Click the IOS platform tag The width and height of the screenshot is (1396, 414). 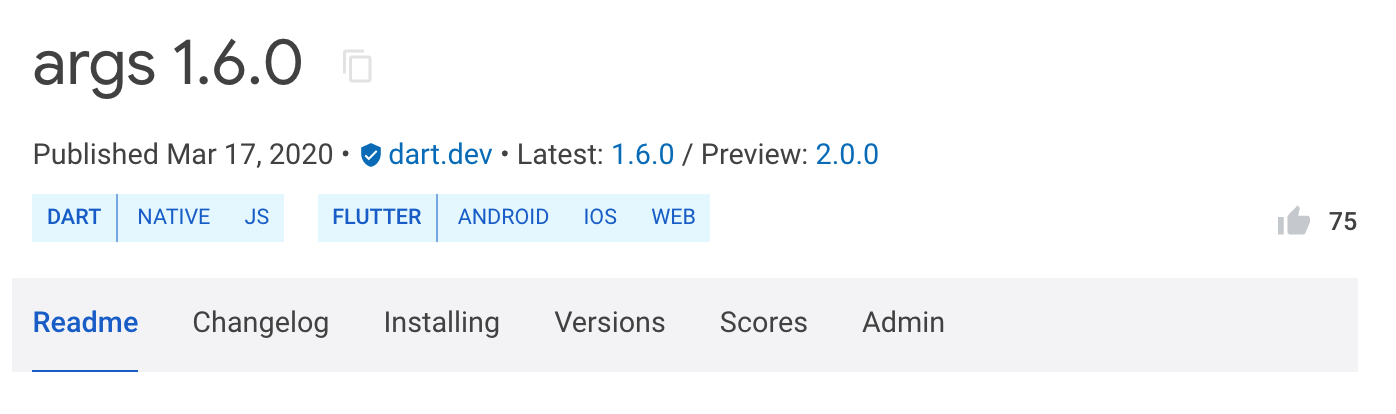tap(600, 217)
